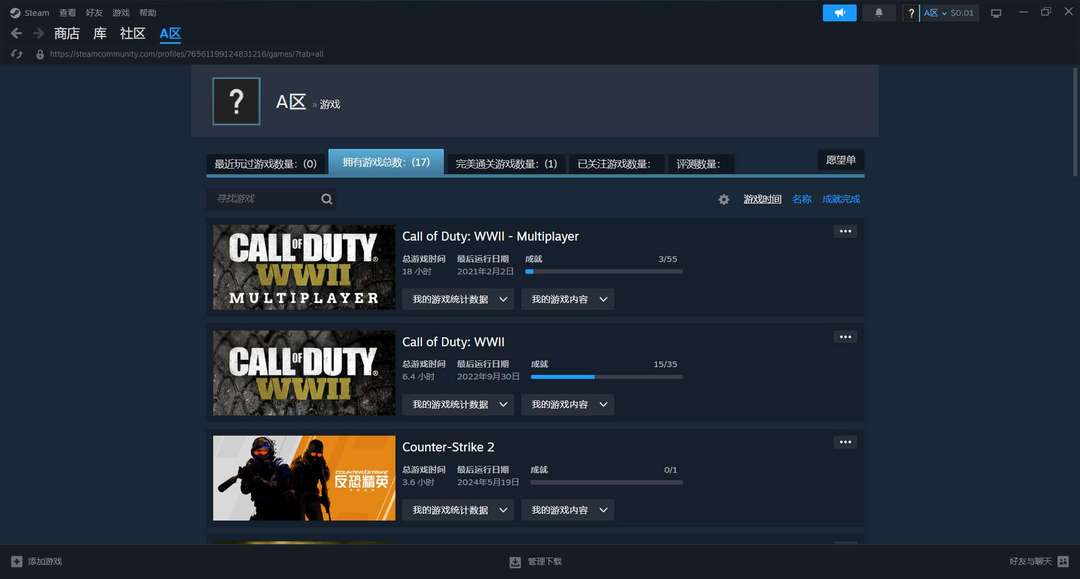Open the 查看 menu
Screen dimensions: 1080x579
[x=68, y=13]
